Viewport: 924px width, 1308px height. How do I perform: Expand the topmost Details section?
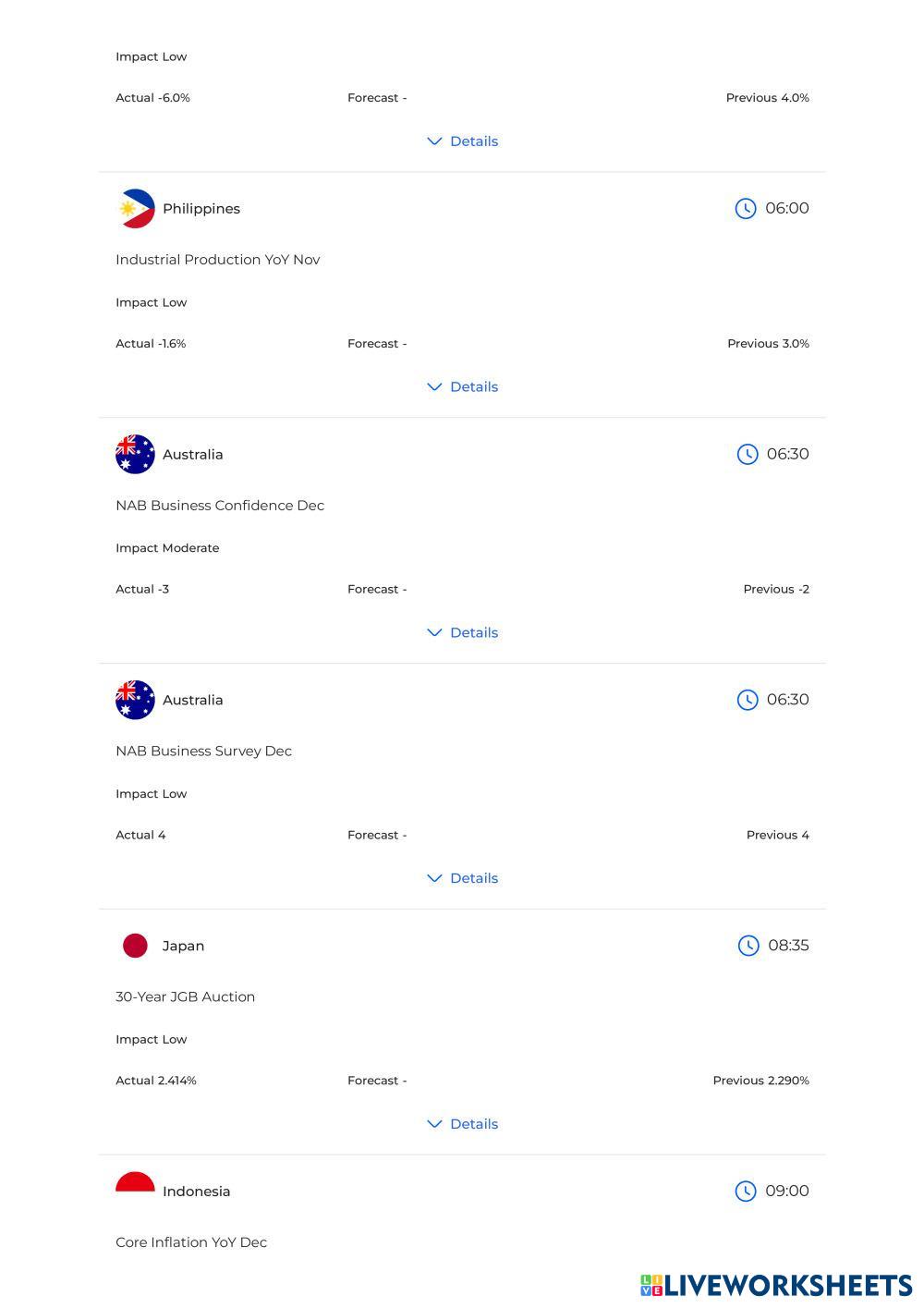coord(463,141)
